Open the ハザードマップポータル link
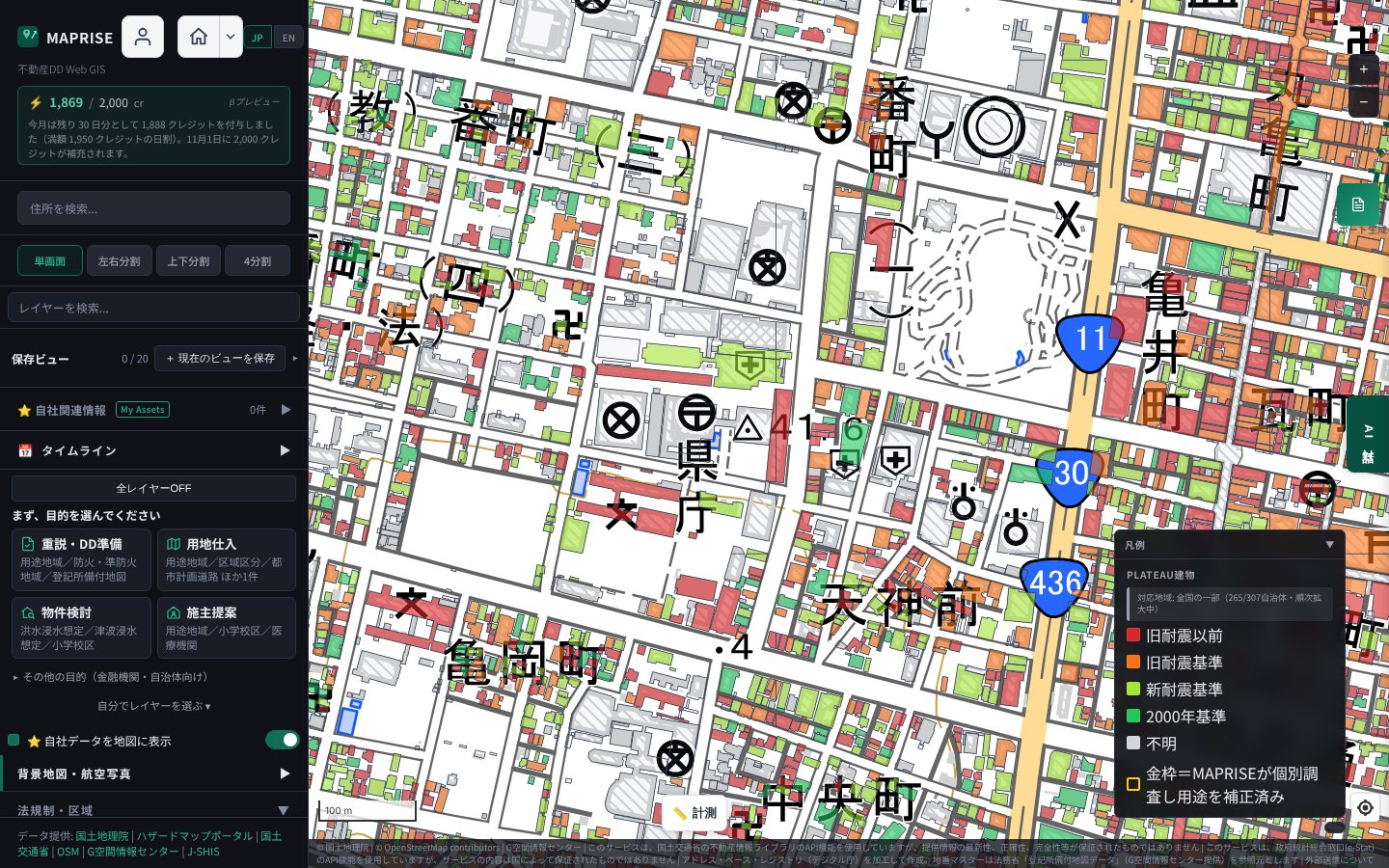Screen dimensions: 1389x868 (x=195, y=836)
